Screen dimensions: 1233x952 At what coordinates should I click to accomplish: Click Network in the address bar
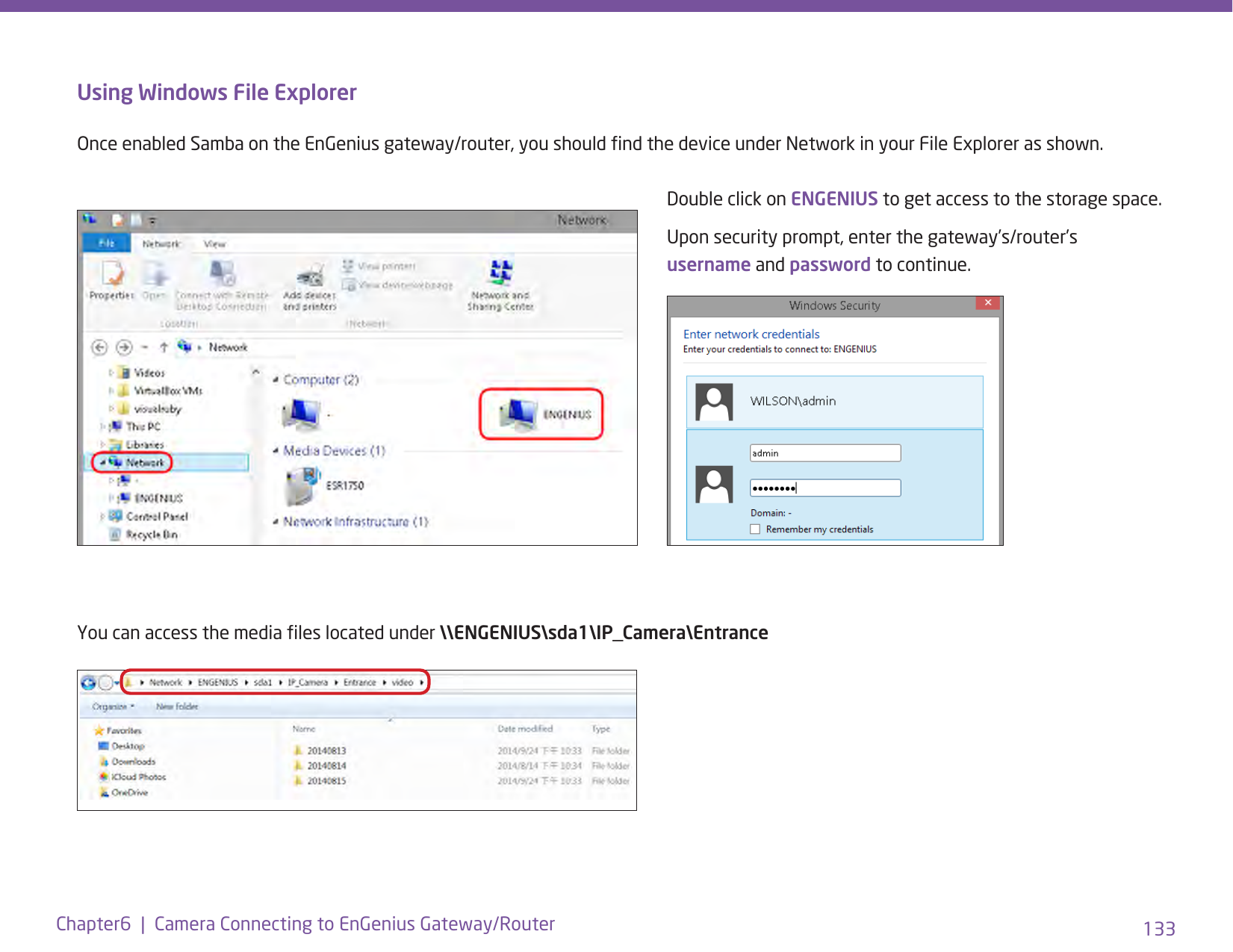pos(228,347)
